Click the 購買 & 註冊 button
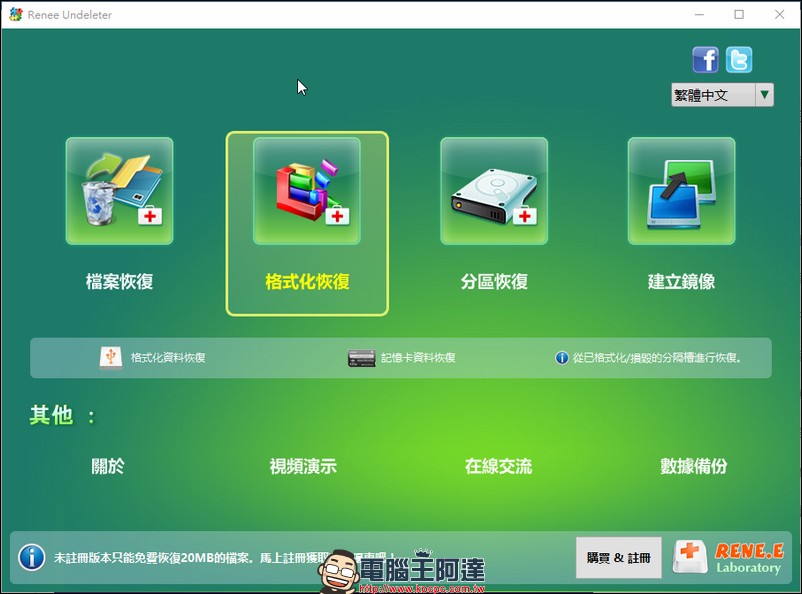 coord(618,557)
